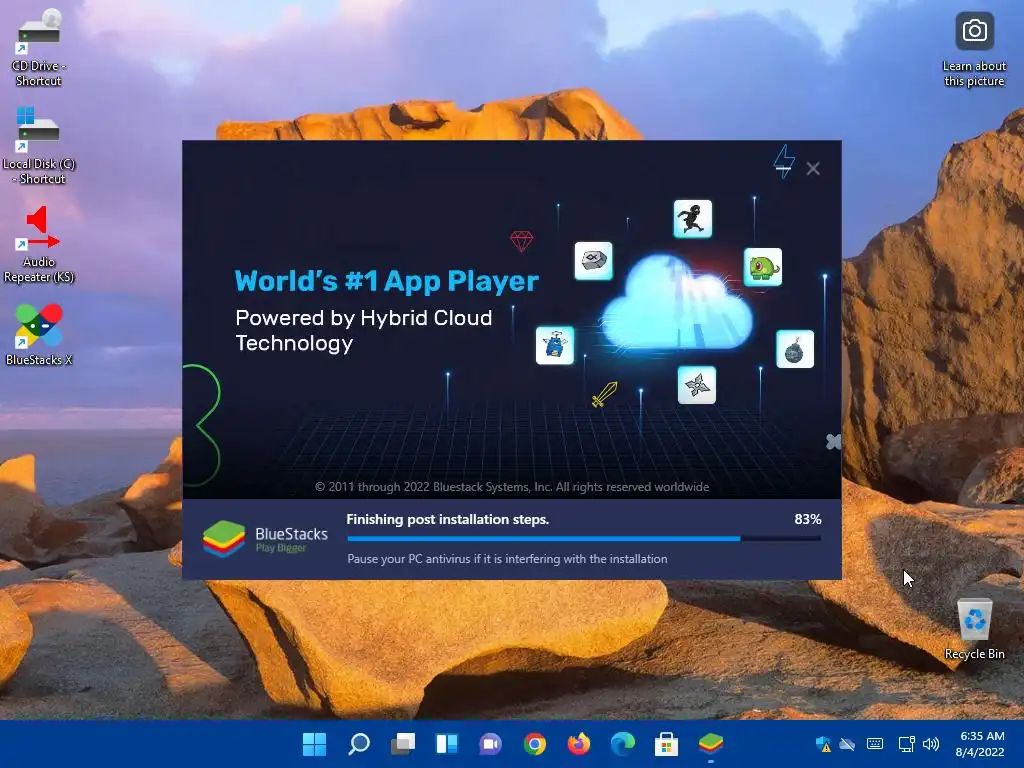Click the running ninja game tile
Viewport: 1024px width, 768px height.
click(693, 219)
